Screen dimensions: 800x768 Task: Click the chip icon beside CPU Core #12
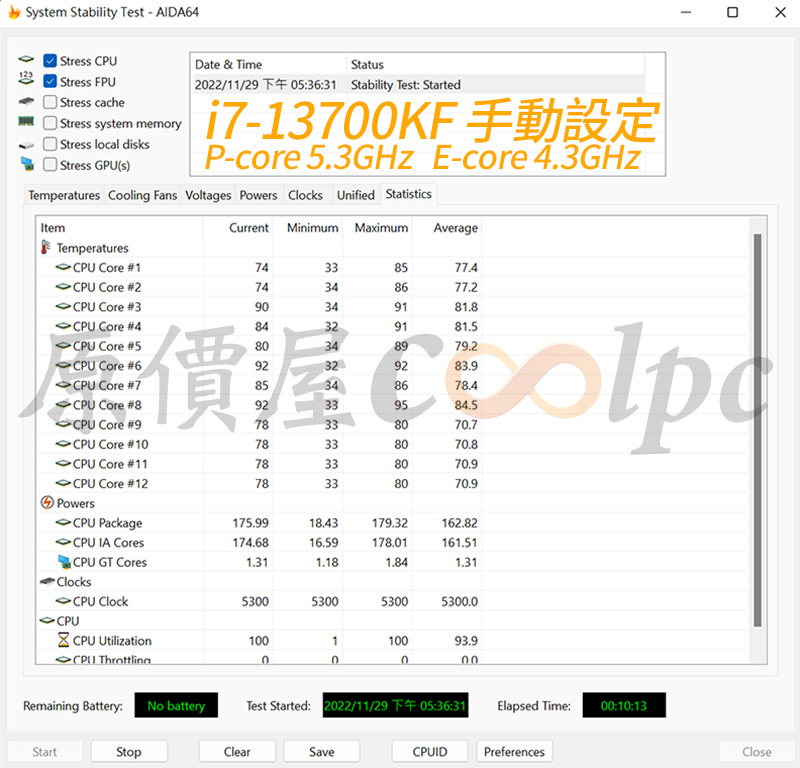(63, 483)
